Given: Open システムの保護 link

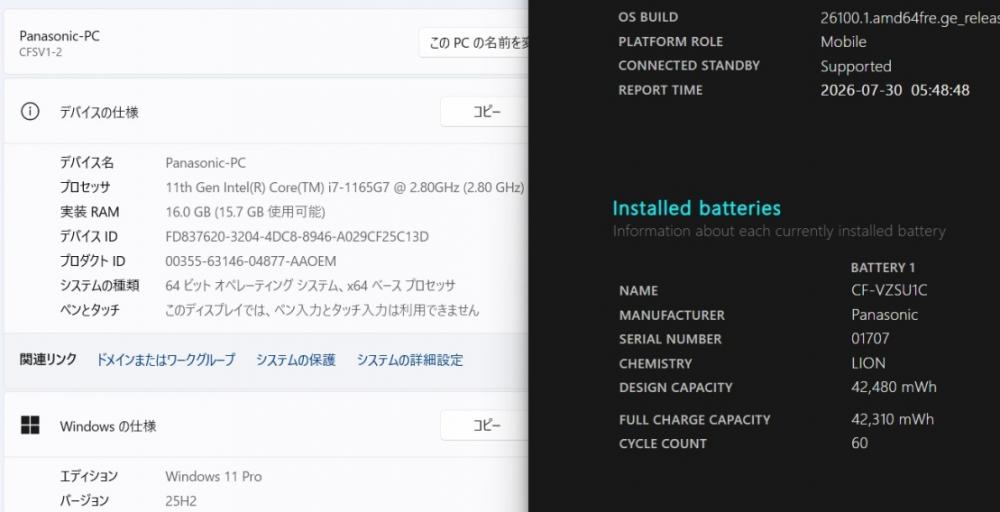Looking at the screenshot, I should click(296, 360).
